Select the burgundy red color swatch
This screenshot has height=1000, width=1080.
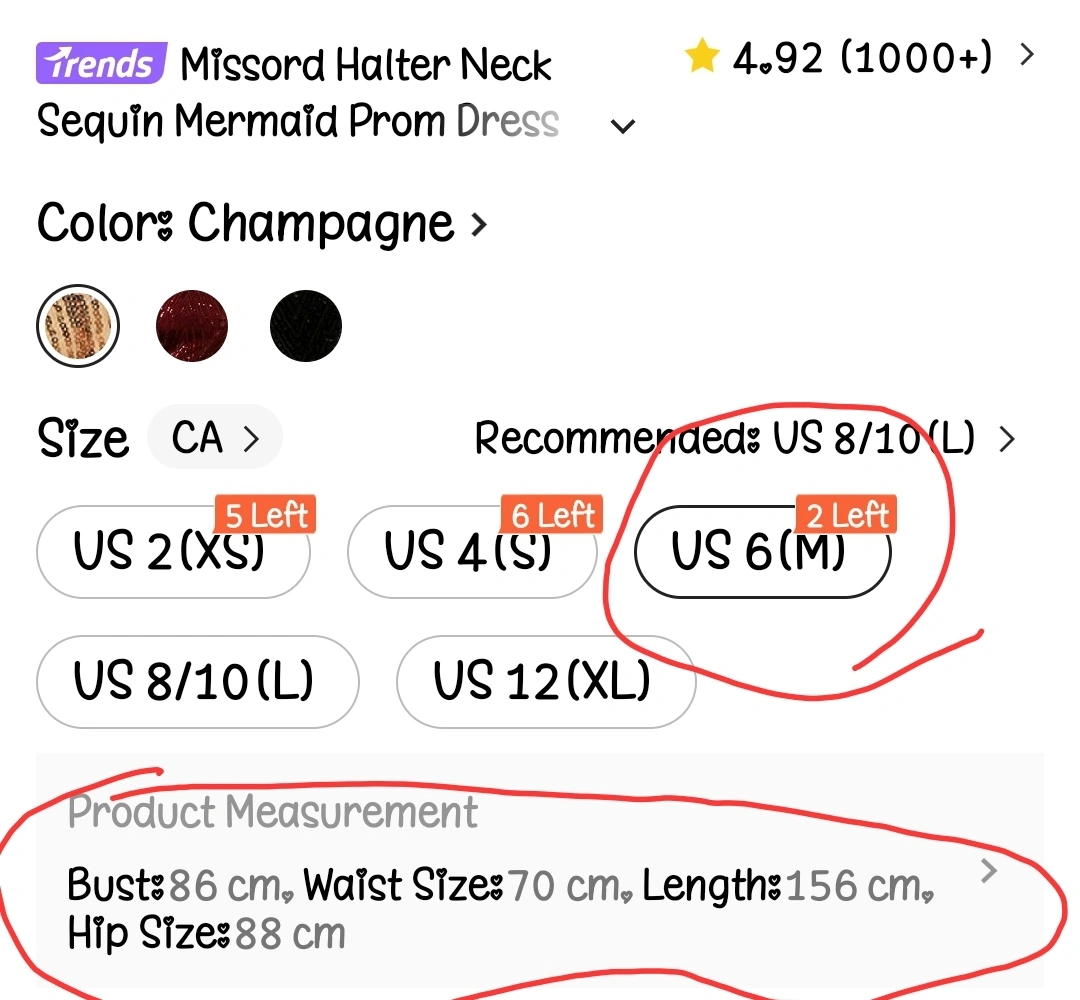pyautogui.click(x=192, y=326)
